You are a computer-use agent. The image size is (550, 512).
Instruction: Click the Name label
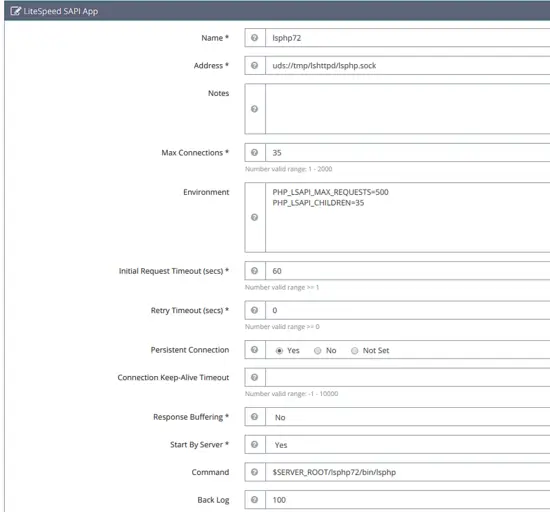coord(215,38)
